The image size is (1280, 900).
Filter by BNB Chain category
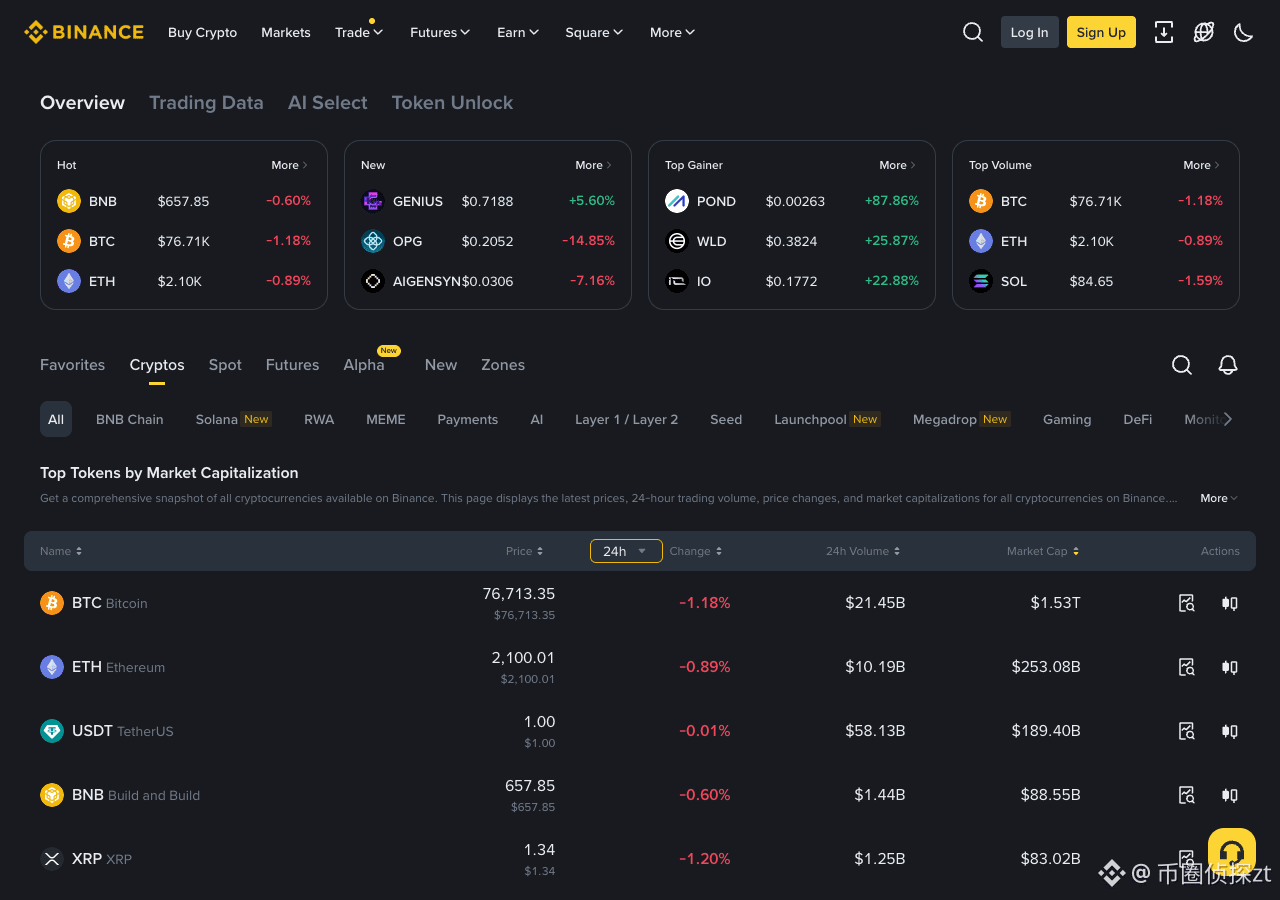(130, 419)
